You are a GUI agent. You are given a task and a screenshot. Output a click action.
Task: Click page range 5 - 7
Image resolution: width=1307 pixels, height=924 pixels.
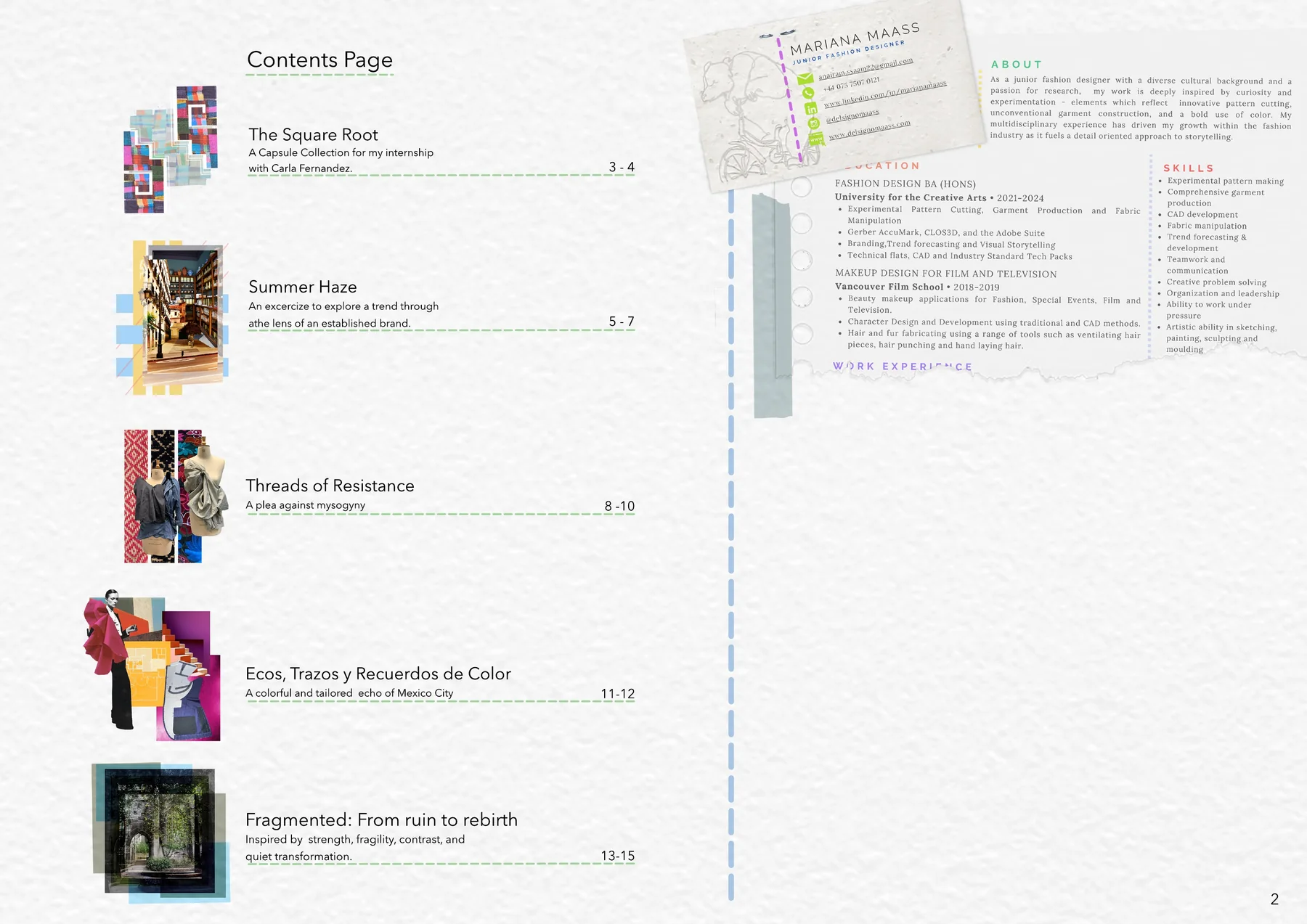(622, 322)
